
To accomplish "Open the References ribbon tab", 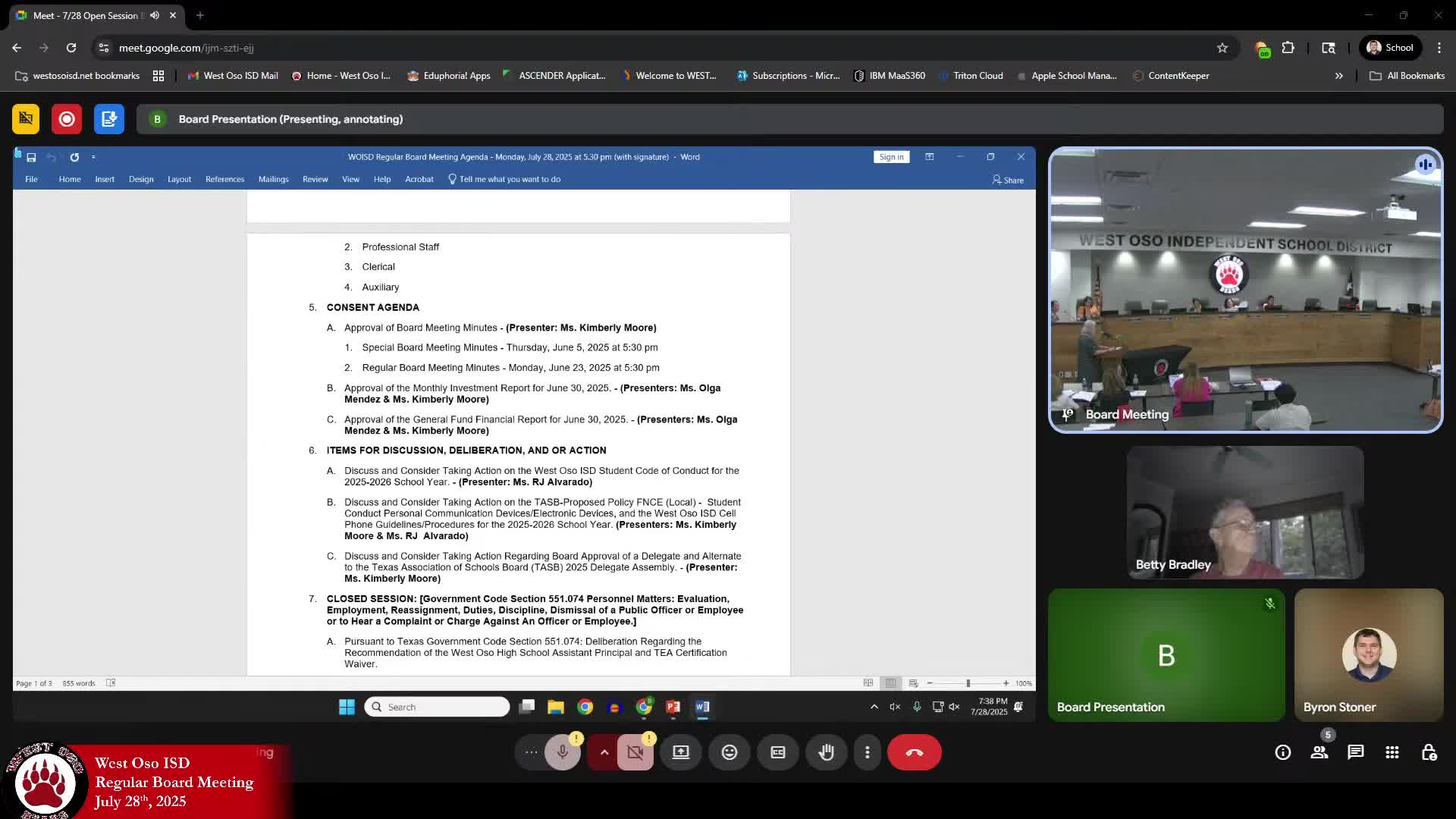I will coord(224,180).
